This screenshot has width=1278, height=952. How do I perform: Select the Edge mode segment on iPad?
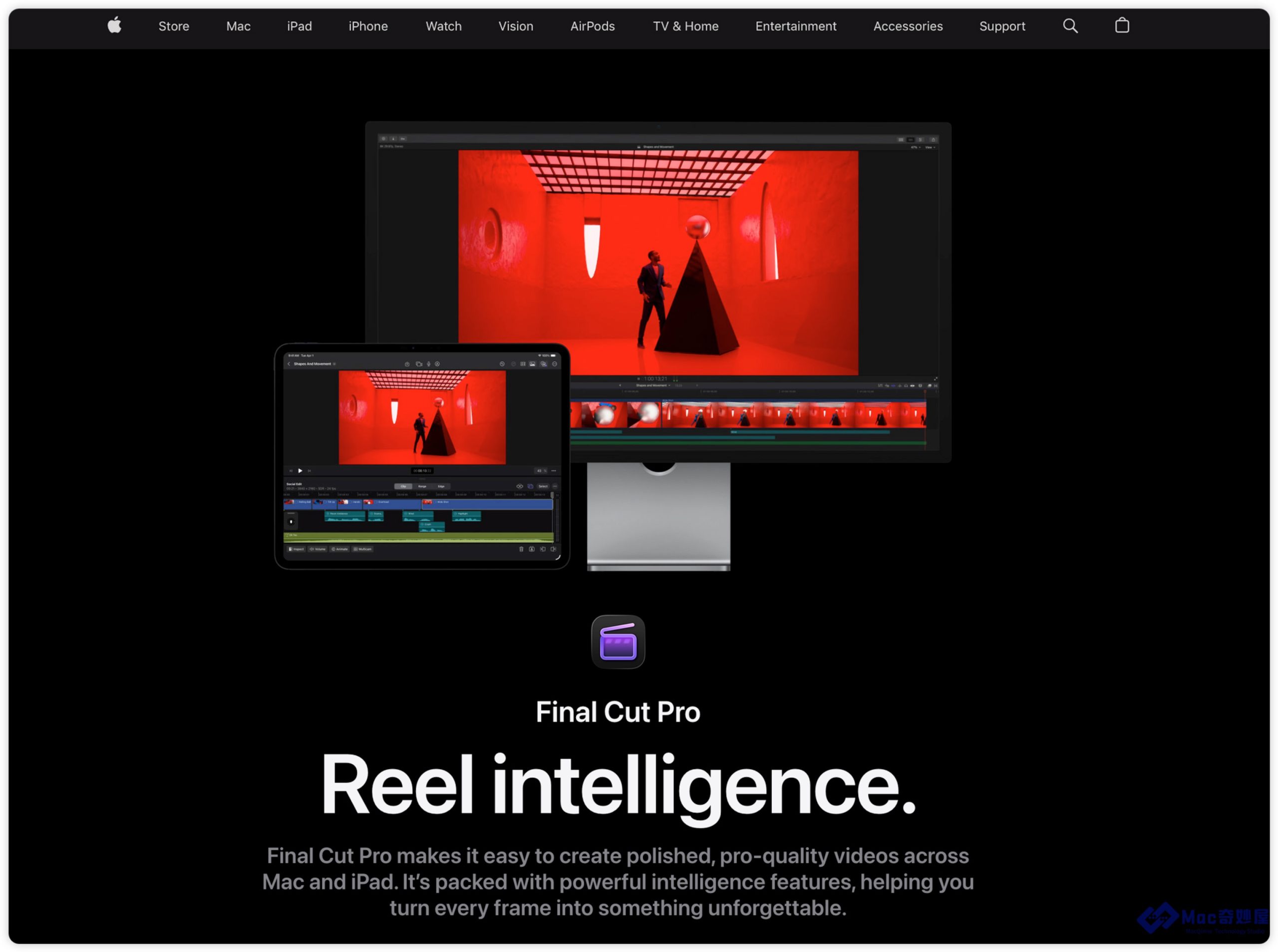click(441, 486)
